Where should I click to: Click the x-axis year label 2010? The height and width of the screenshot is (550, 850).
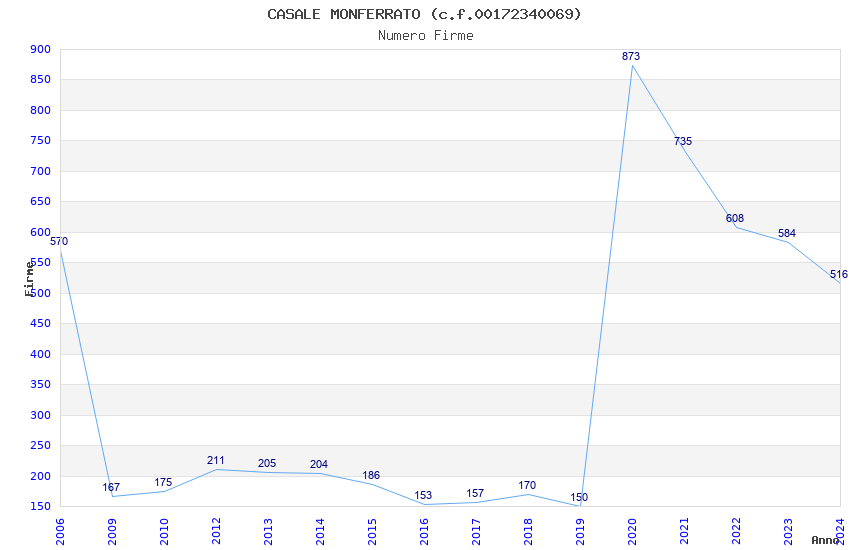click(x=164, y=532)
